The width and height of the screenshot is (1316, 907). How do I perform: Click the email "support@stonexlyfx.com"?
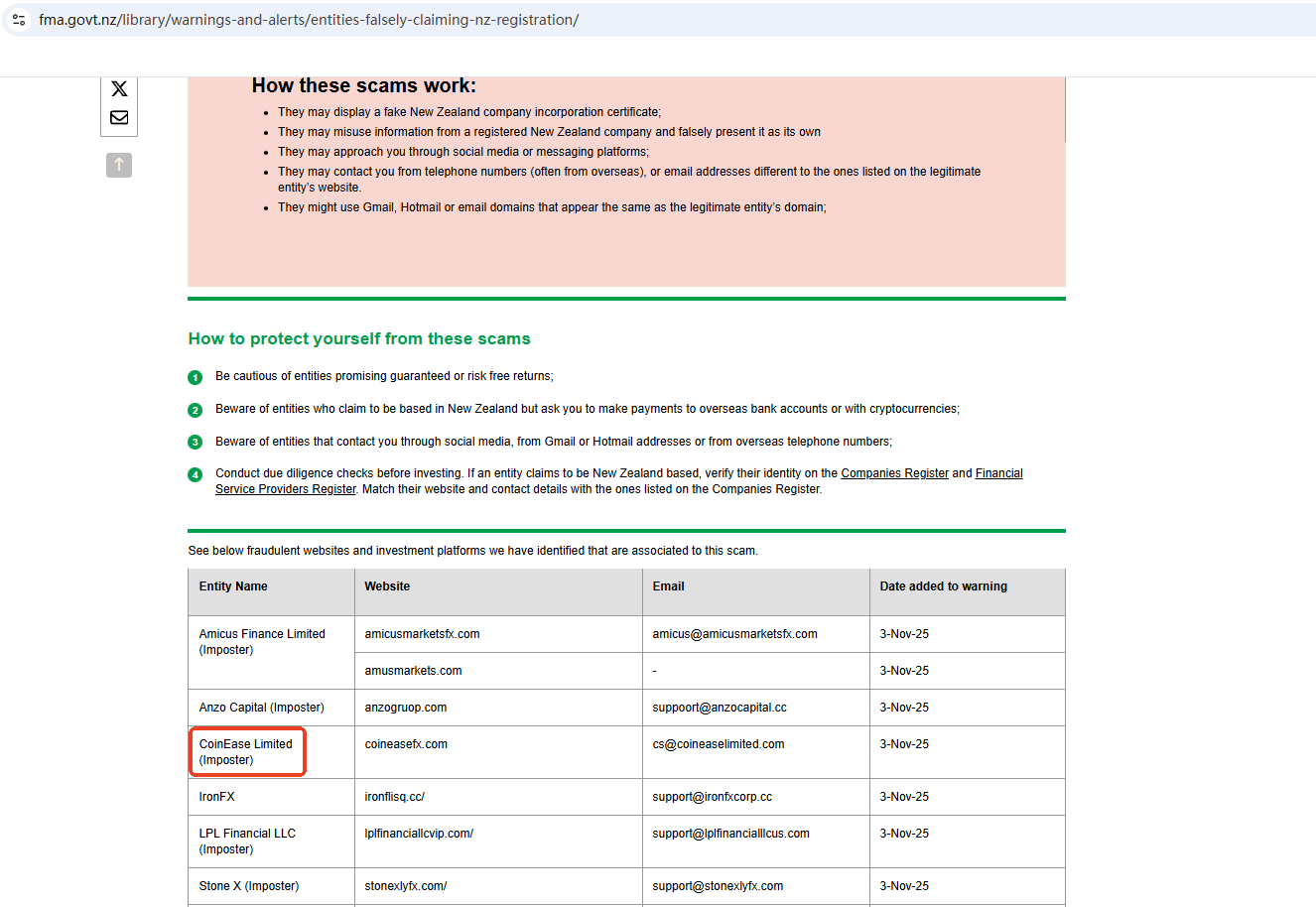click(718, 886)
